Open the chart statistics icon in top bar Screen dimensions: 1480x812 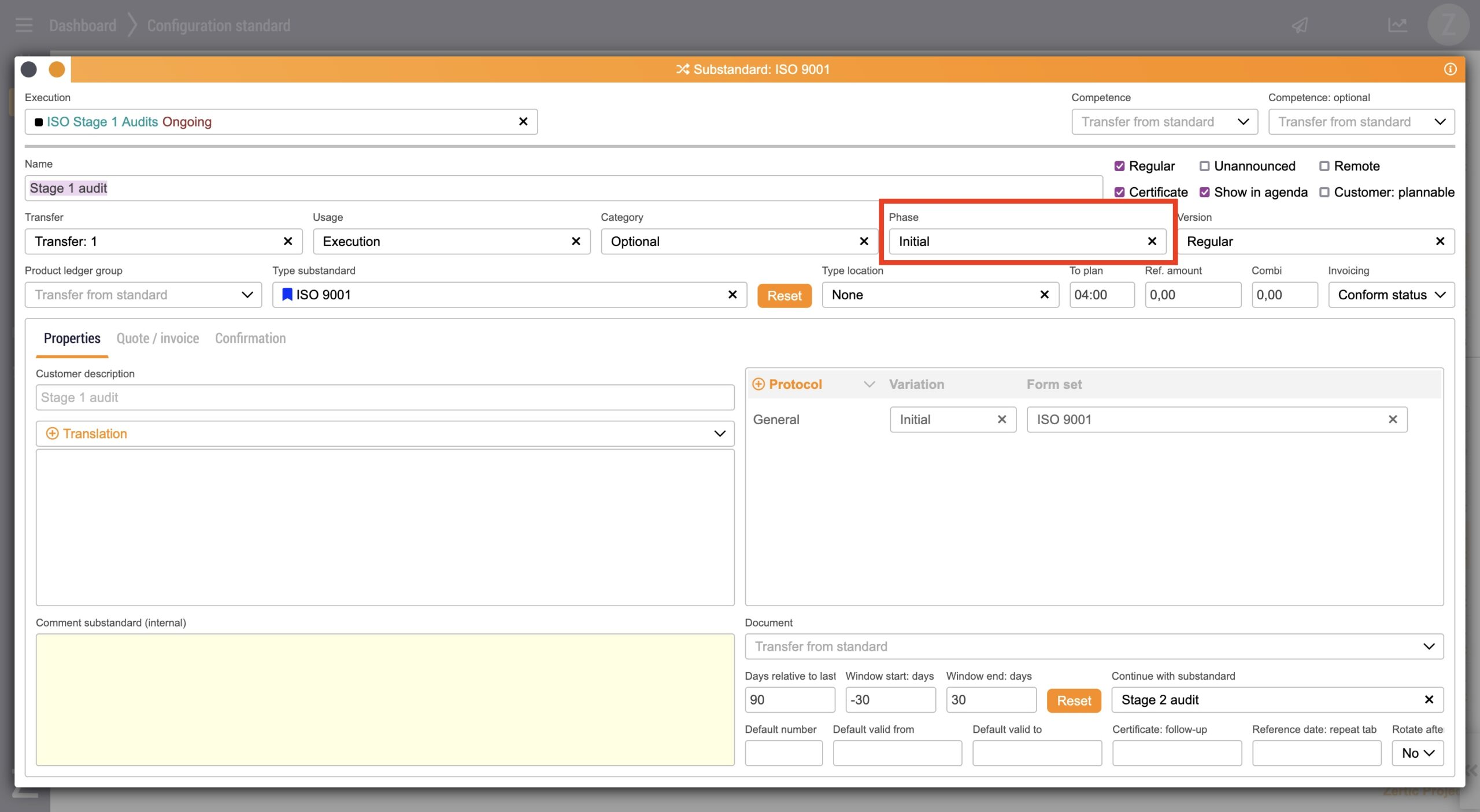point(1397,25)
